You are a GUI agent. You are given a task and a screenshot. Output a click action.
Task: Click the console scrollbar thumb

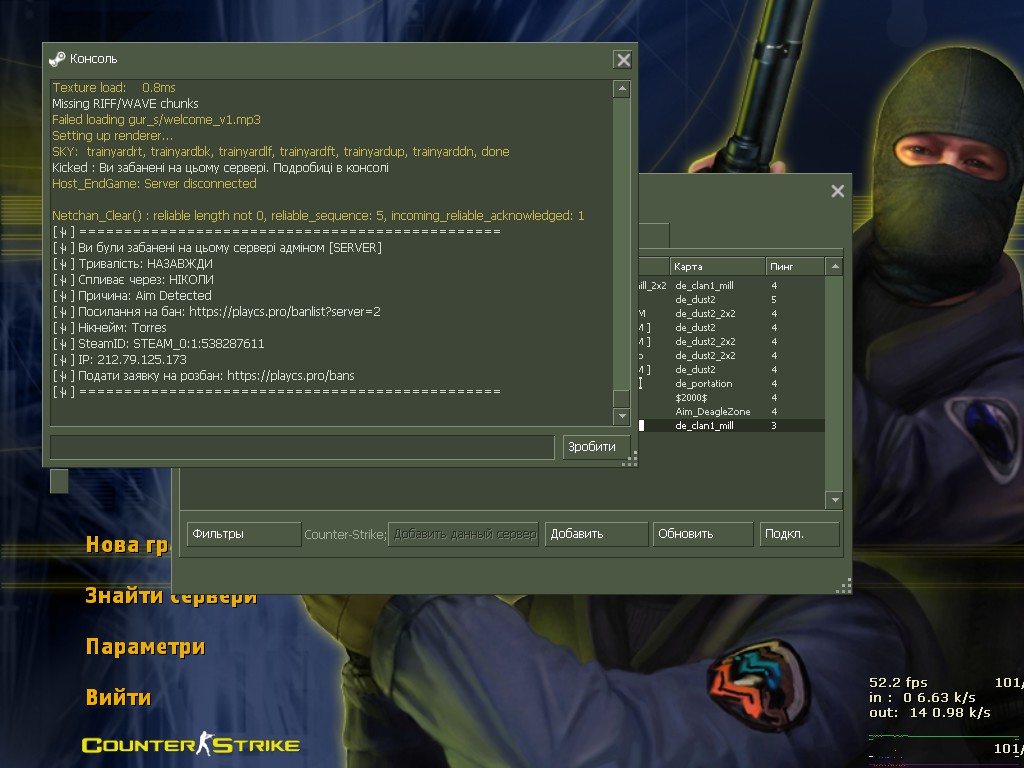(x=622, y=398)
